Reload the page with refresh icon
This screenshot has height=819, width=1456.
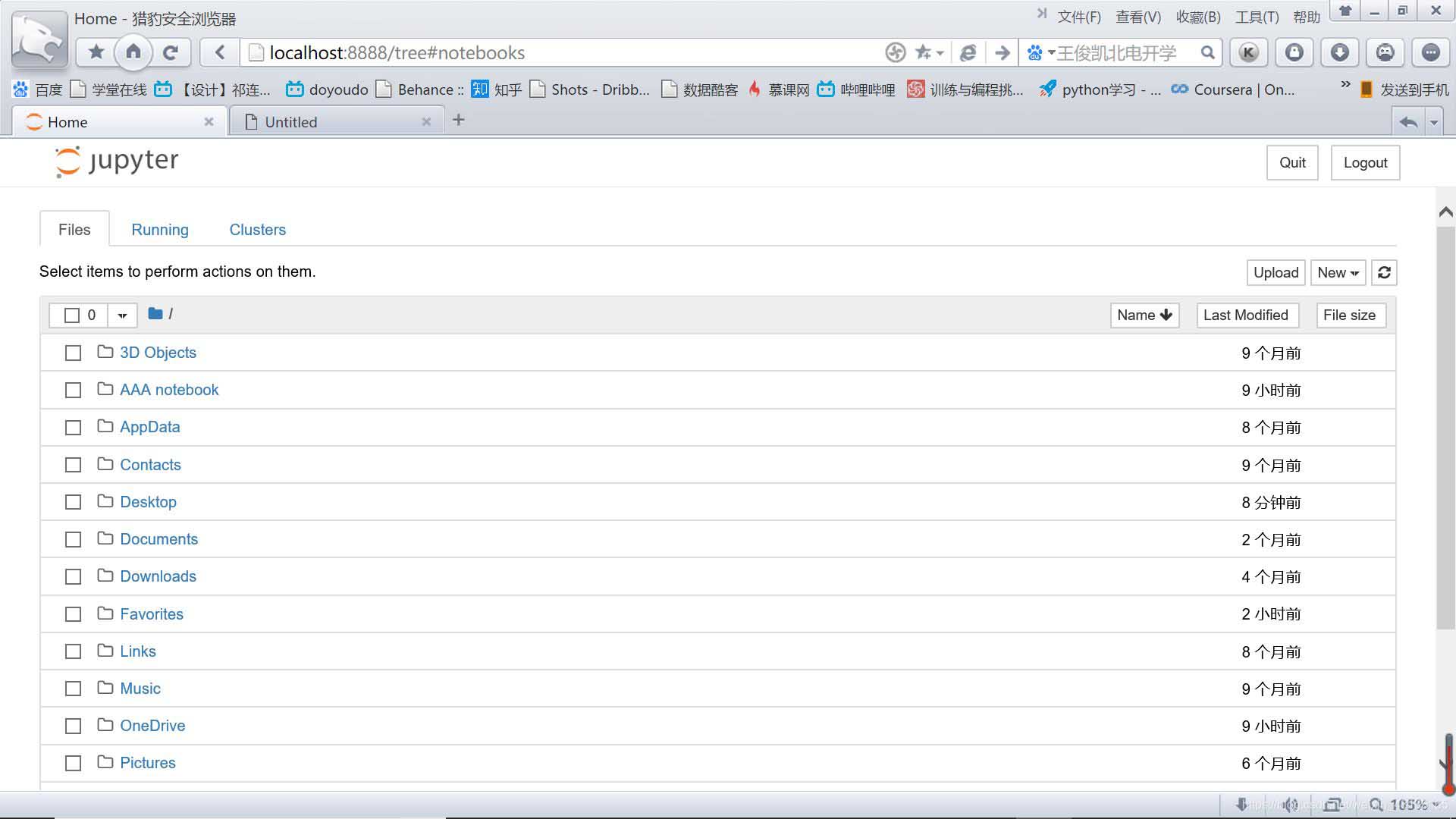point(171,52)
